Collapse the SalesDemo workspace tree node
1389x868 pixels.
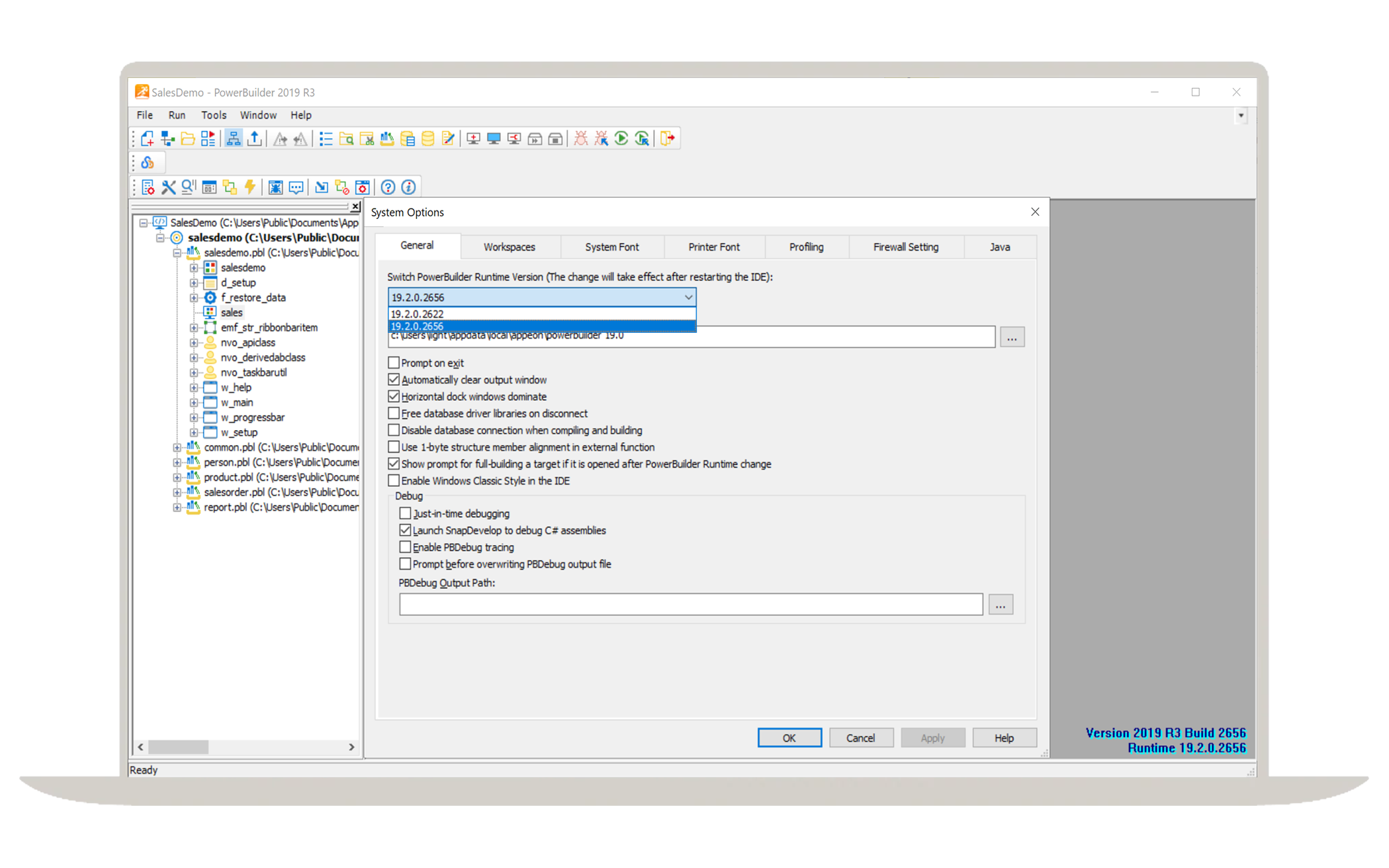point(144,223)
